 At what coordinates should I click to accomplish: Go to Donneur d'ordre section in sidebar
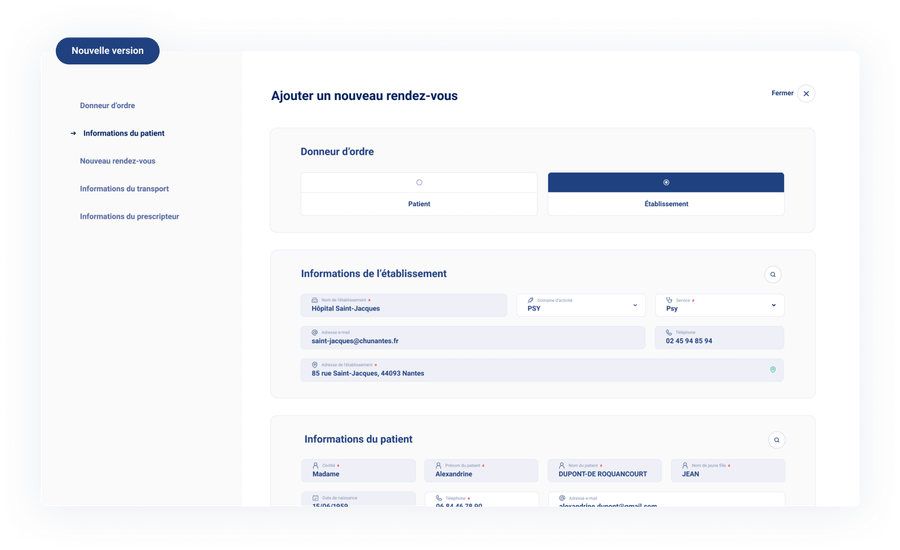(107, 105)
